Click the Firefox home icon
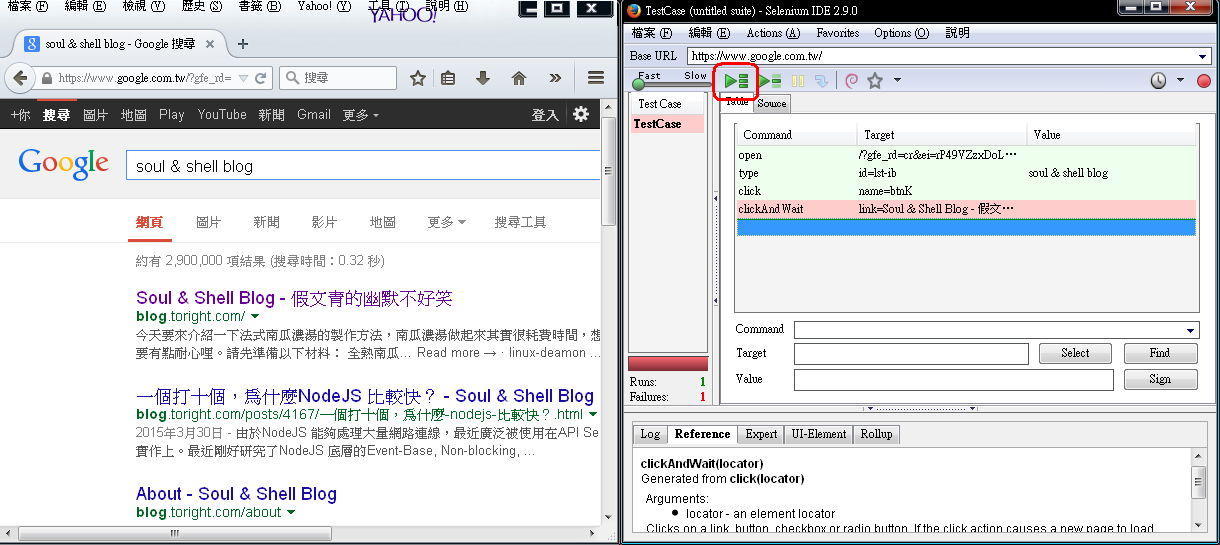Viewport: 1220px width, 545px height. pyautogui.click(x=519, y=78)
